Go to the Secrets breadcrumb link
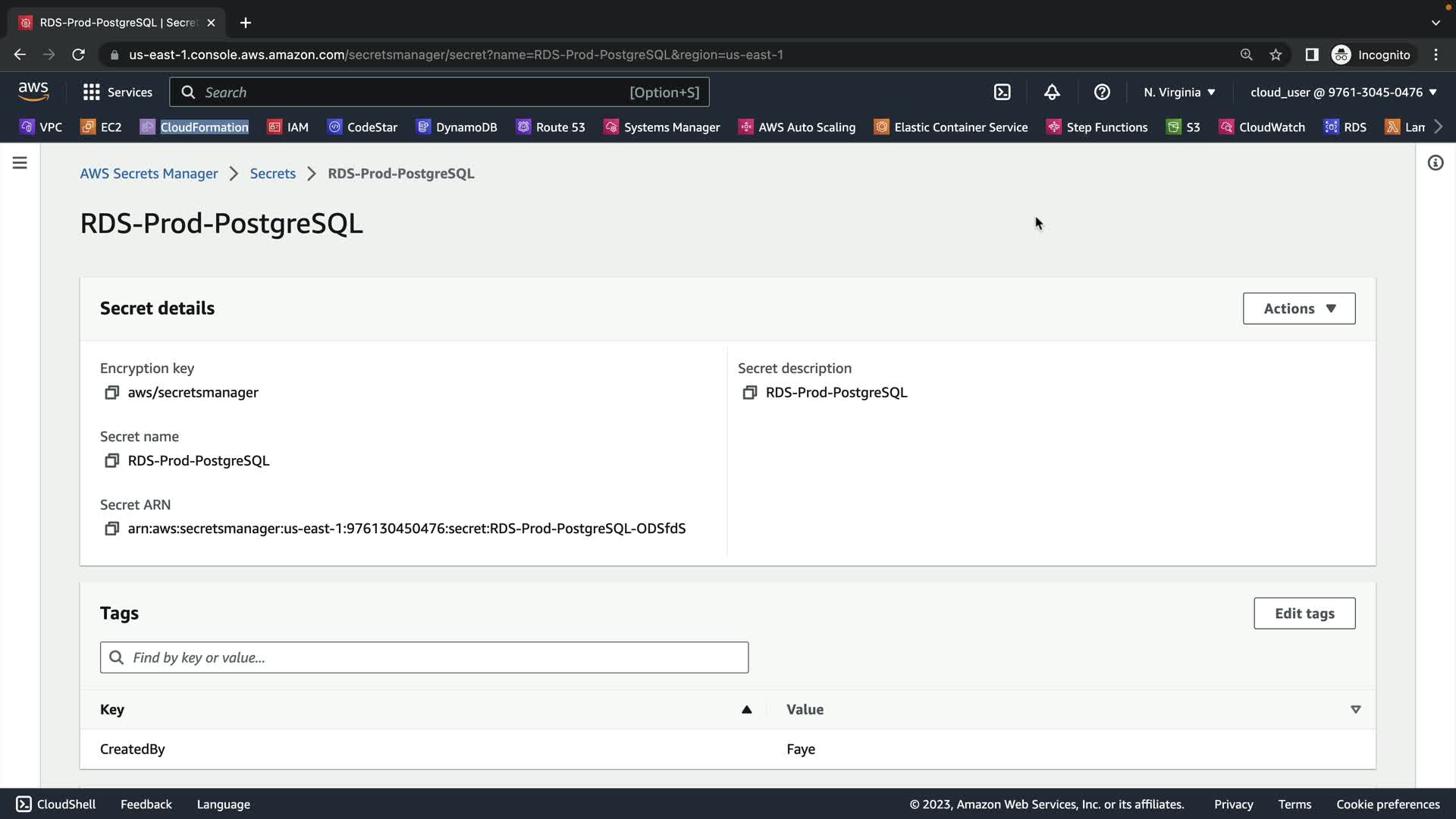 tap(272, 174)
